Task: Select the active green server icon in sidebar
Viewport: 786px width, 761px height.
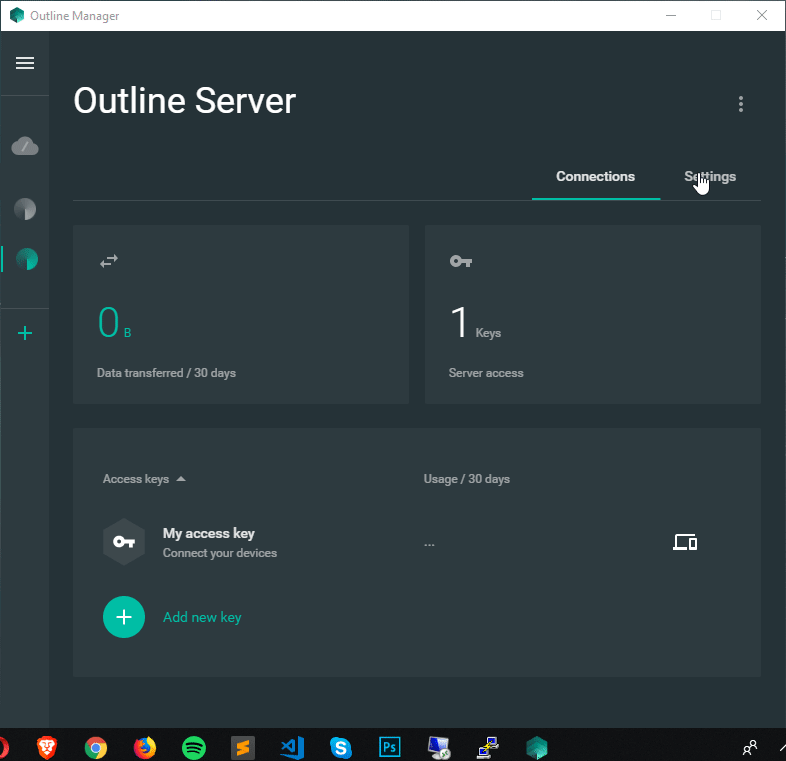Action: (x=27, y=259)
